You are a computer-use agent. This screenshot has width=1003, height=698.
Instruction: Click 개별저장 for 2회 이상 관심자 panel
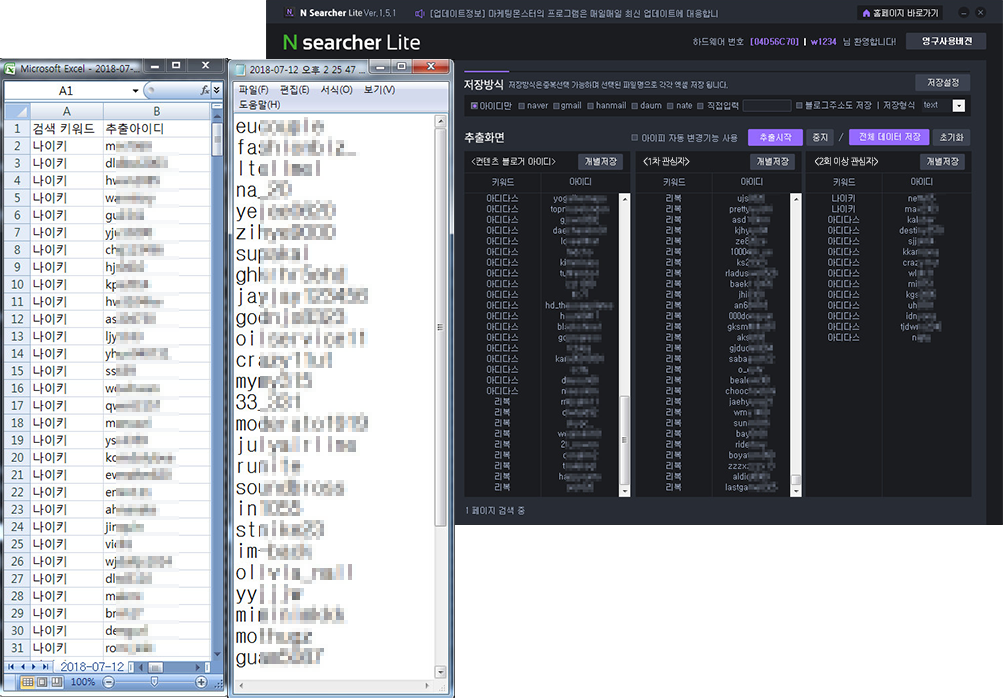(942, 161)
